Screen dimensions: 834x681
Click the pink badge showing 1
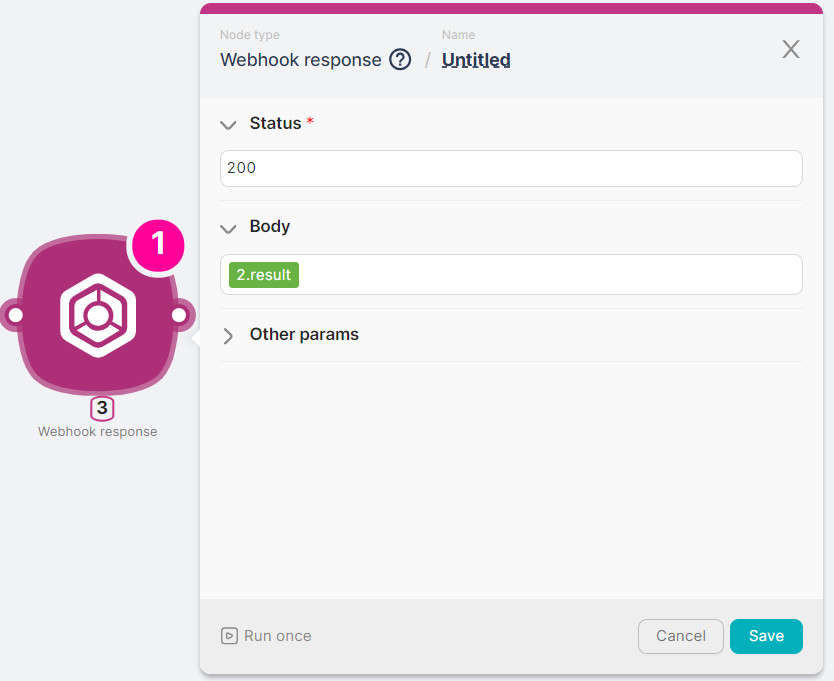(x=156, y=244)
